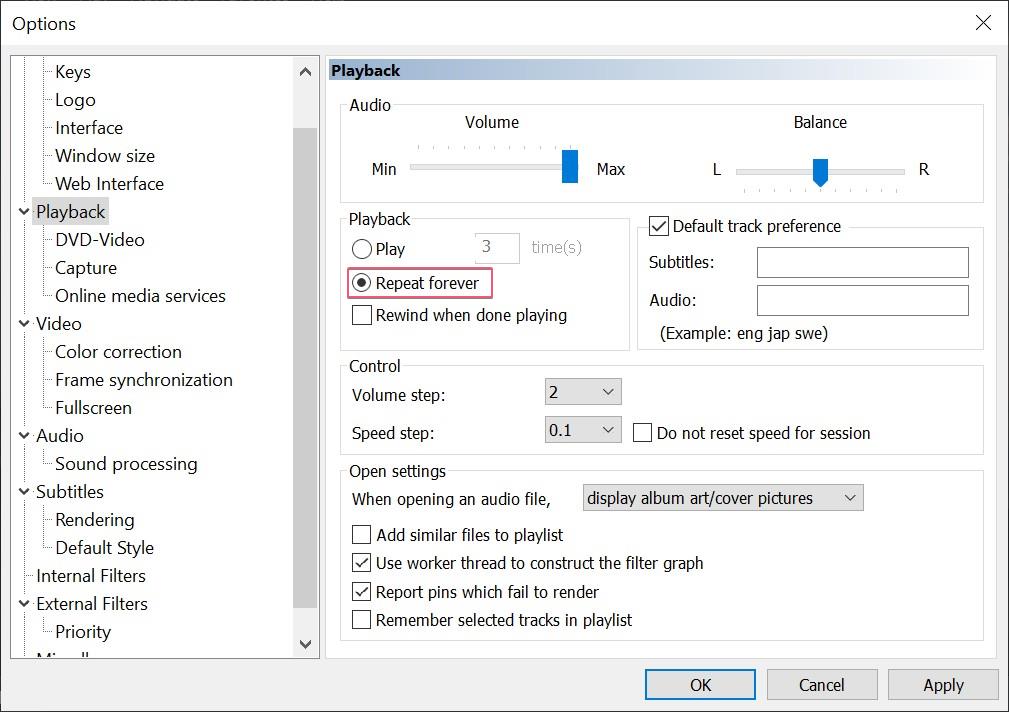Collapse the Subtitles tree section
1009x712 pixels.
point(23,491)
